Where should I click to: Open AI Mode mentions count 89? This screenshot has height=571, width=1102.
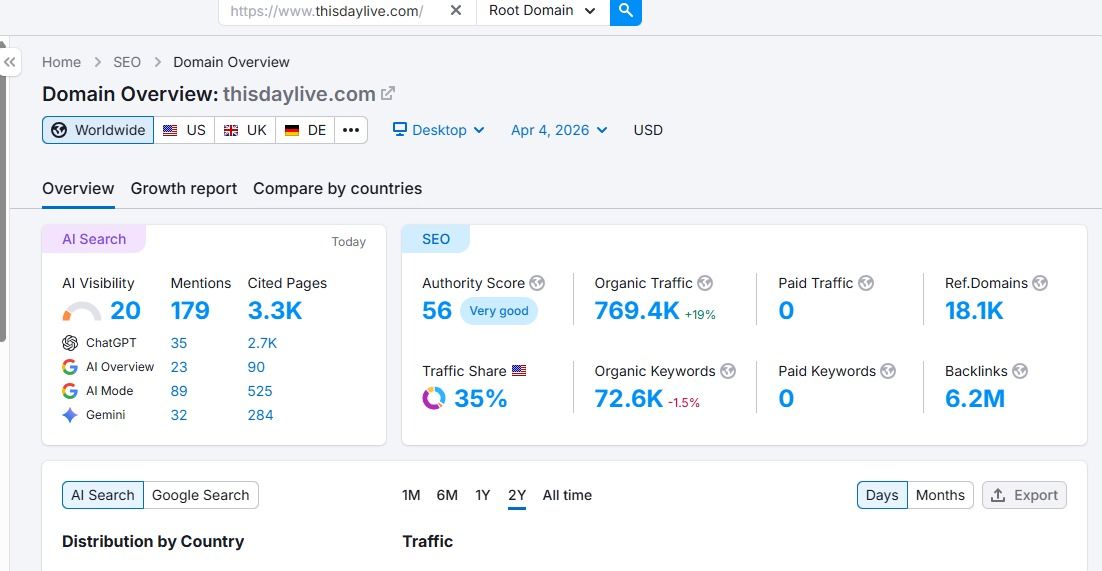point(179,391)
